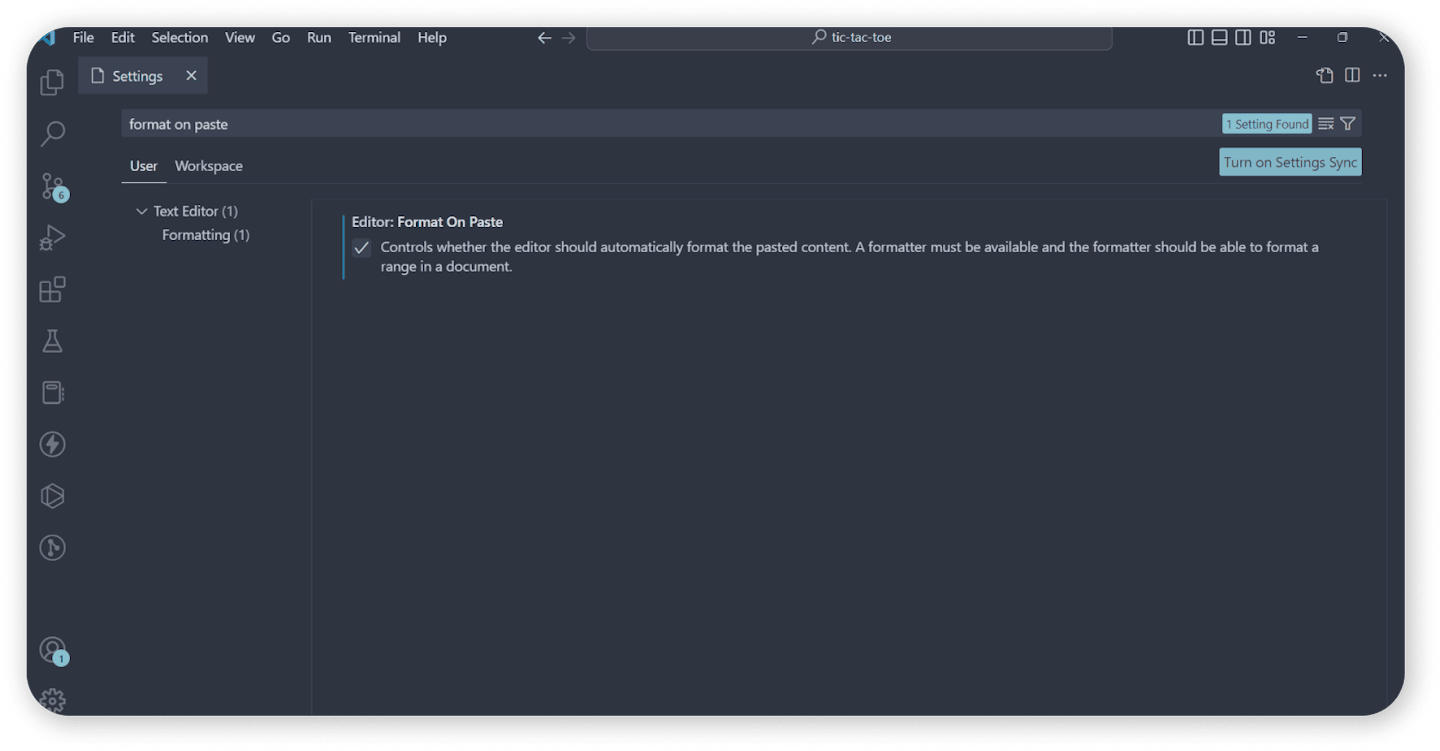This screenshot has height=751, width=1440.
Task: Open the settings filter funnel menu
Action: coord(1348,124)
